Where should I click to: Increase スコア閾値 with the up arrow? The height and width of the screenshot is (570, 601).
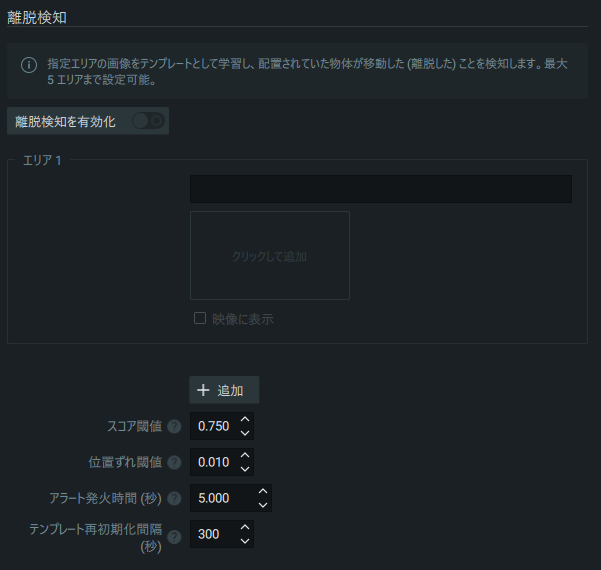(x=245, y=419)
